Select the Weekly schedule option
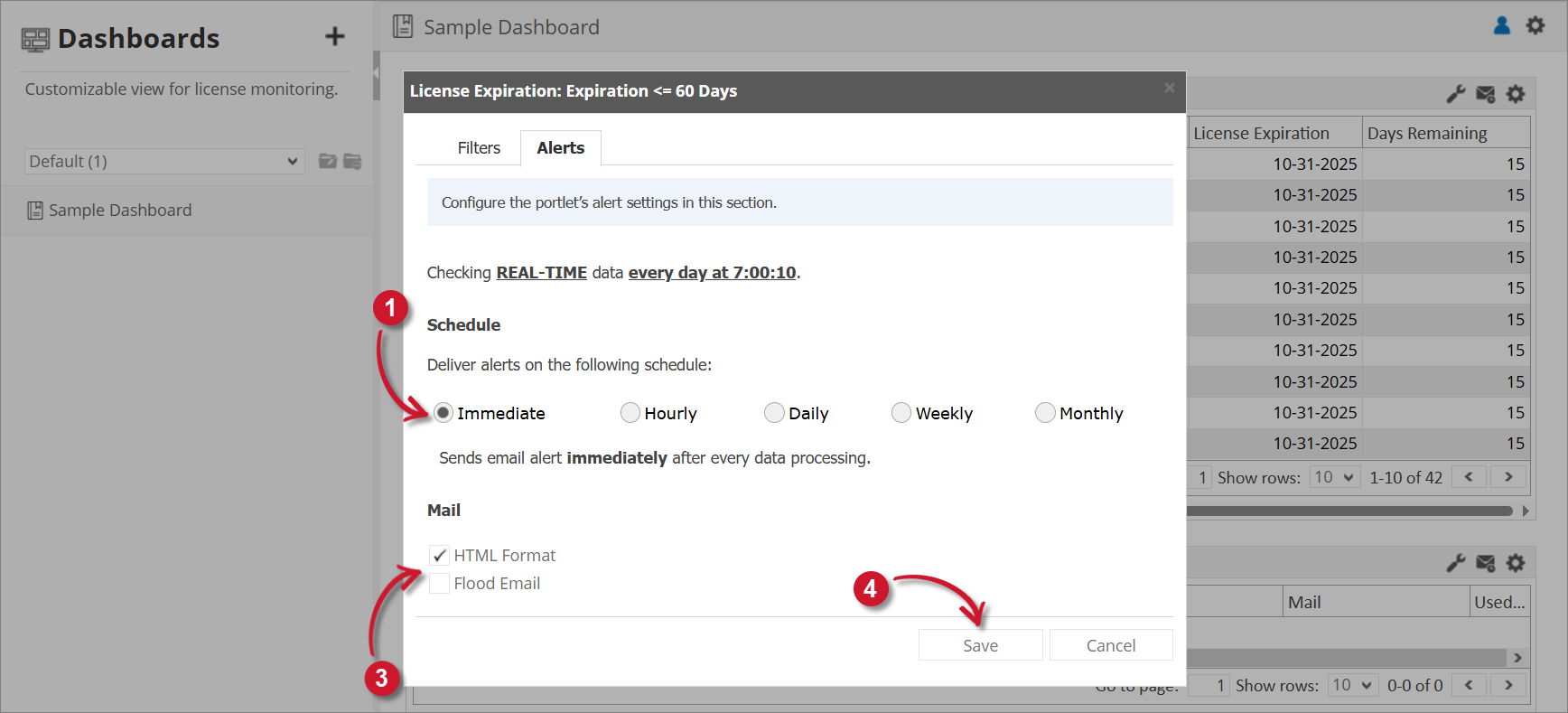This screenshot has height=713, width=1568. [x=901, y=413]
